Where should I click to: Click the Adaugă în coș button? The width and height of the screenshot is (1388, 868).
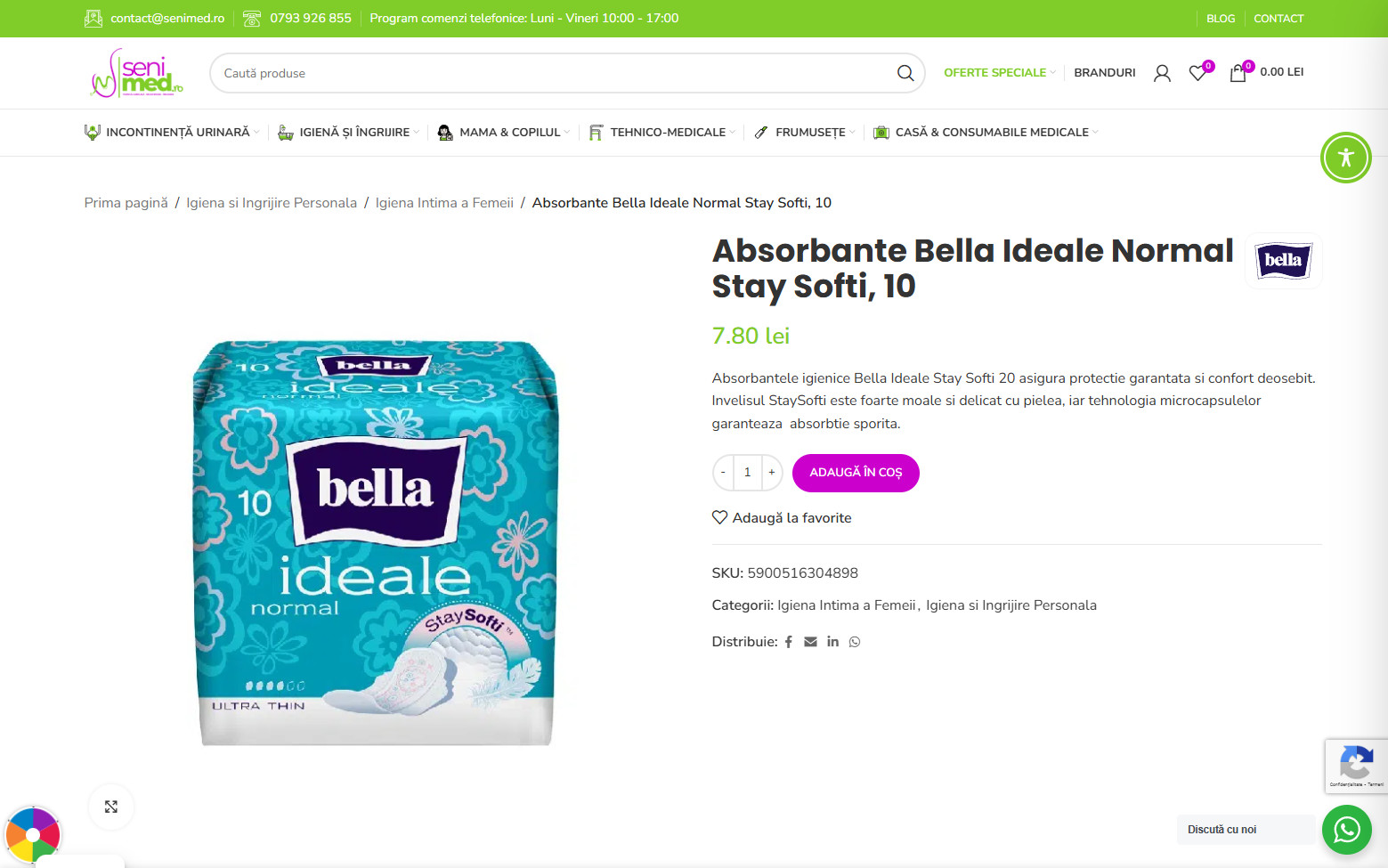pos(856,473)
